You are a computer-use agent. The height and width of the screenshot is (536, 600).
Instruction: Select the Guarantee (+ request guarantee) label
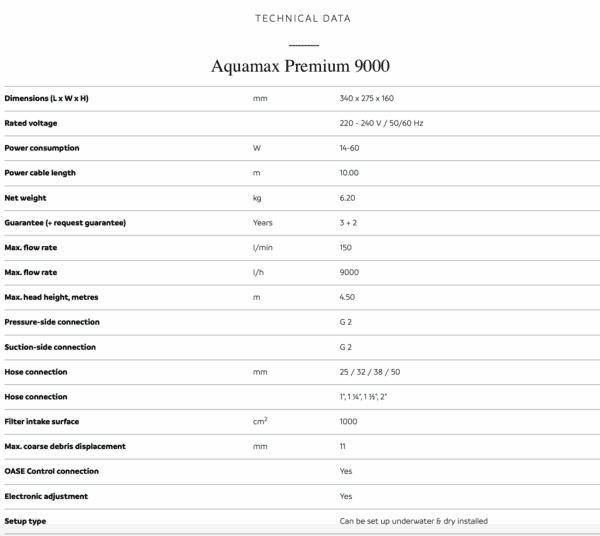[65, 223]
